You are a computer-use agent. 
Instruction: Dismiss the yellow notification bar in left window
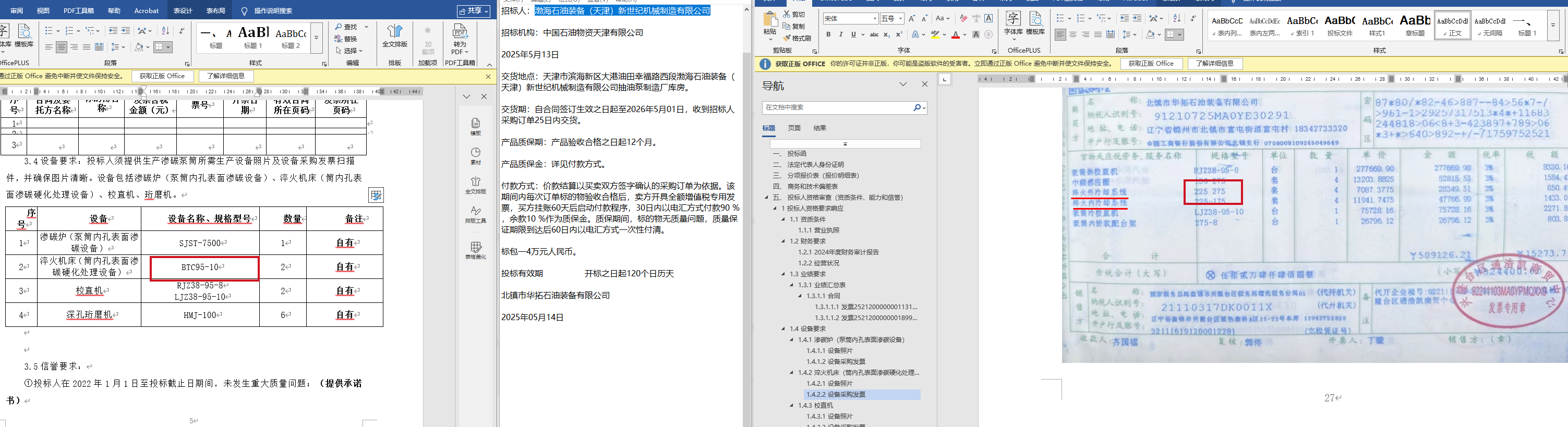click(x=488, y=76)
